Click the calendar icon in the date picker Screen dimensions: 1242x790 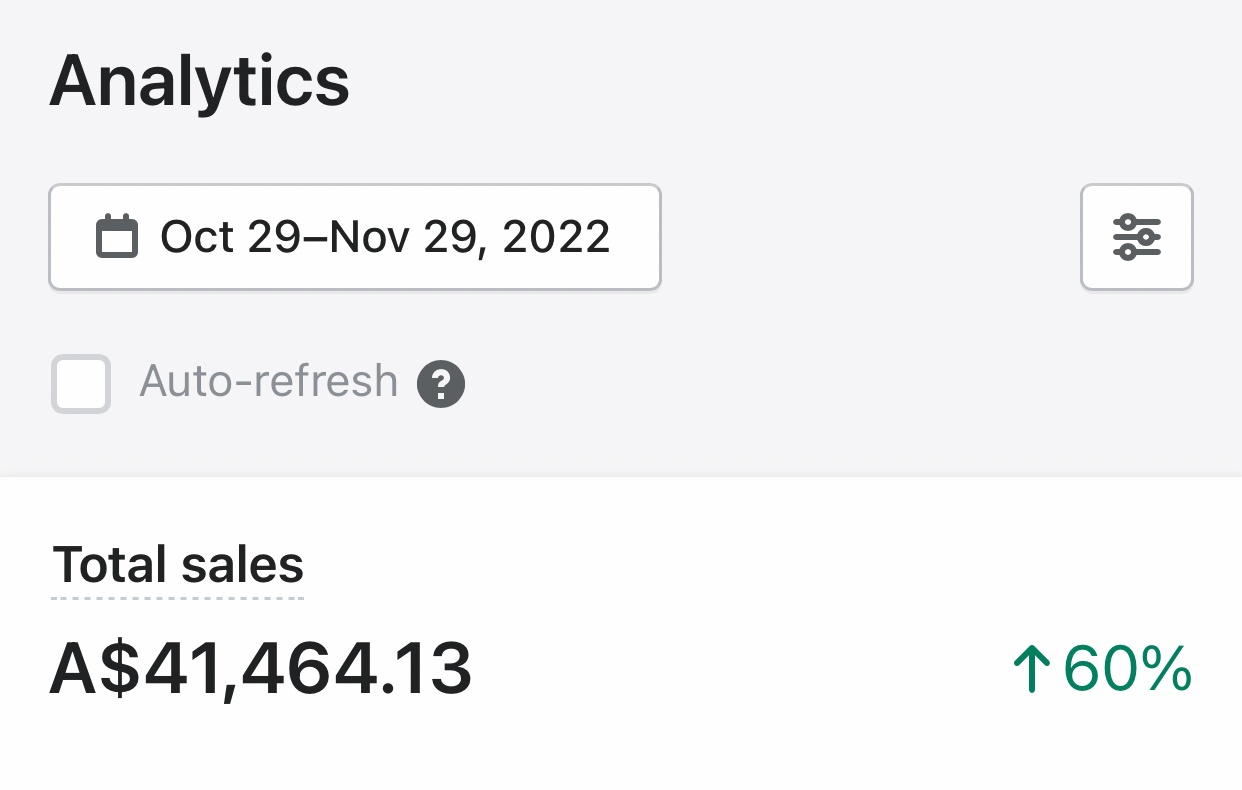tap(116, 237)
